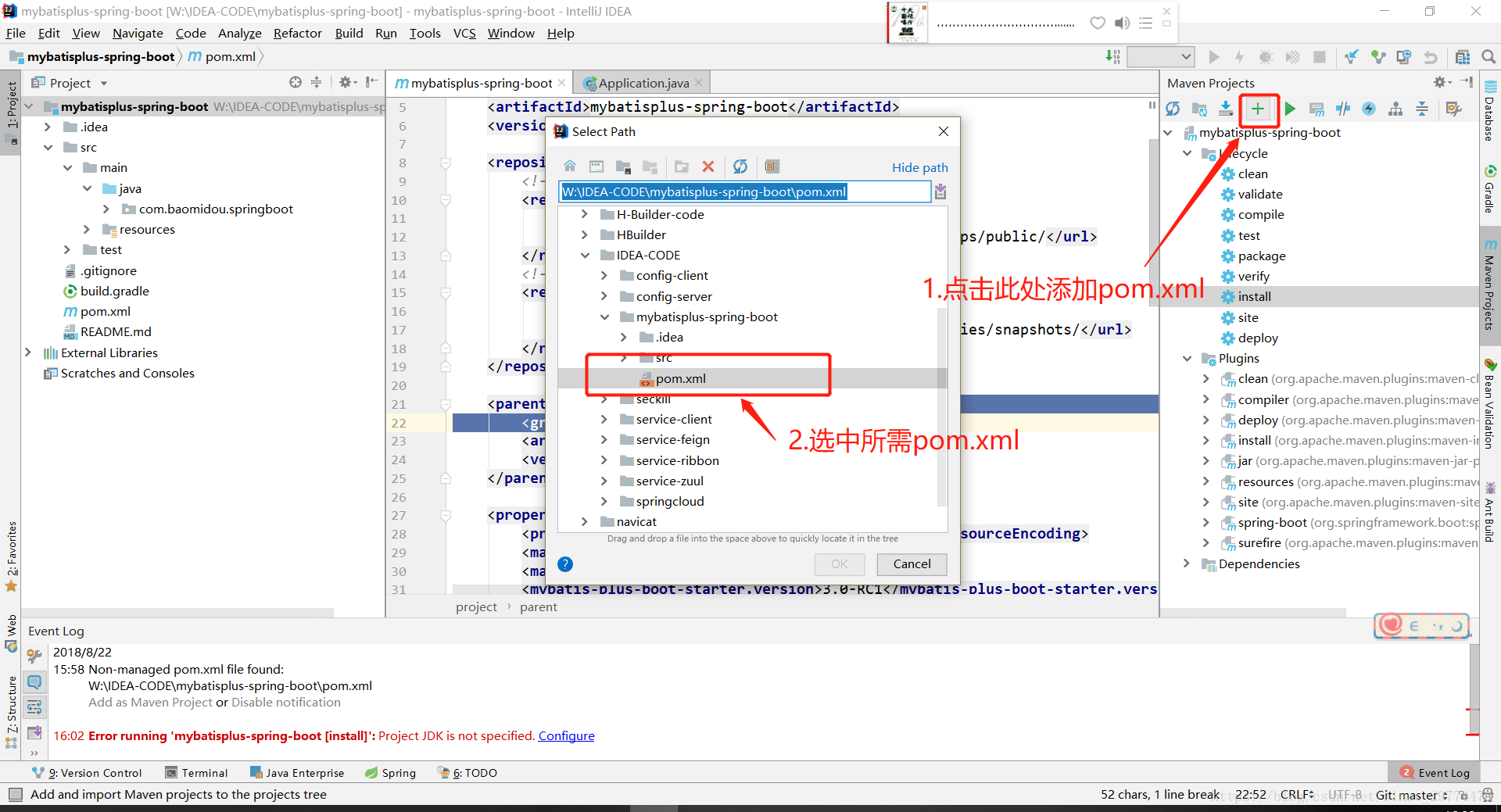Open Maven Projects panel settings gear

tap(1441, 82)
